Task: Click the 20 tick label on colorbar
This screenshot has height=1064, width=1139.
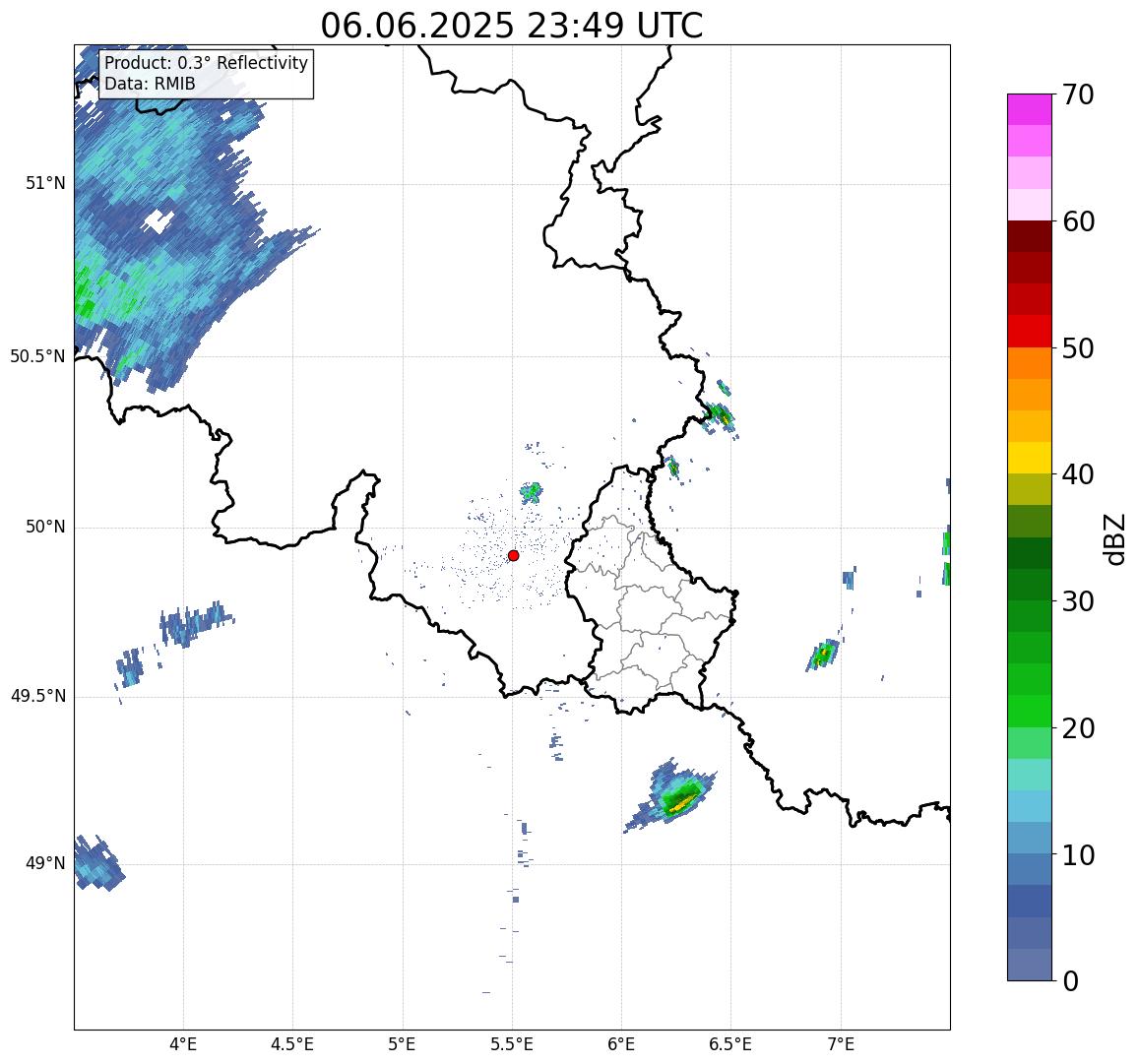Action: [1077, 728]
